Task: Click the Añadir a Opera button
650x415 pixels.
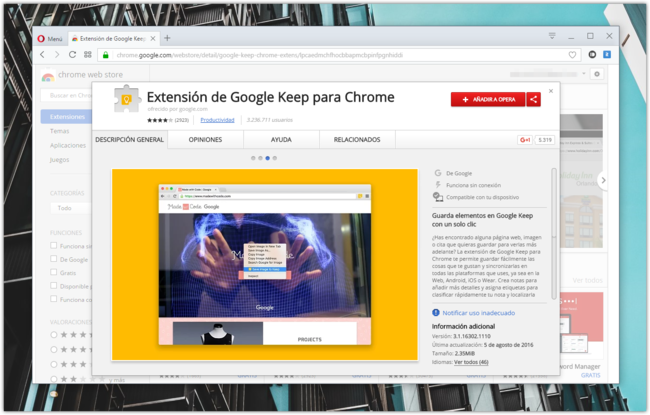Action: 488,100
